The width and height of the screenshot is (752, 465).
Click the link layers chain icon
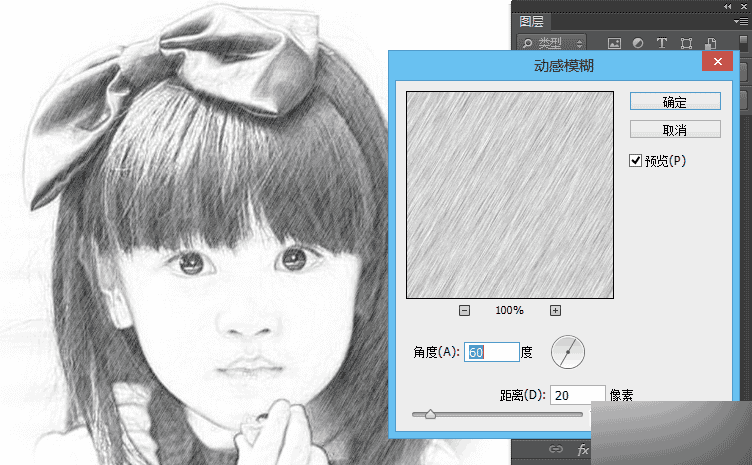(x=556, y=449)
